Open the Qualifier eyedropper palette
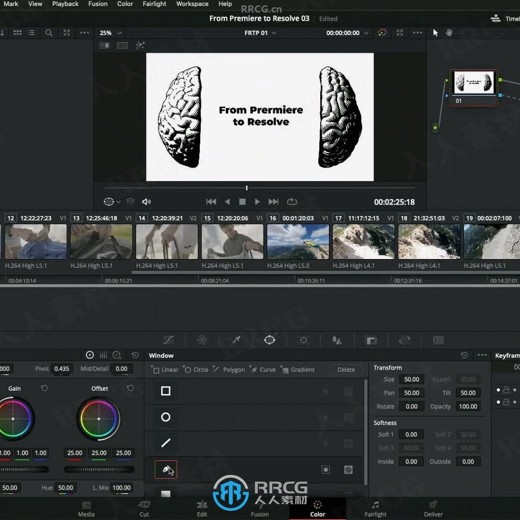Image resolution: width=520 pixels, height=520 pixels. tap(236, 340)
